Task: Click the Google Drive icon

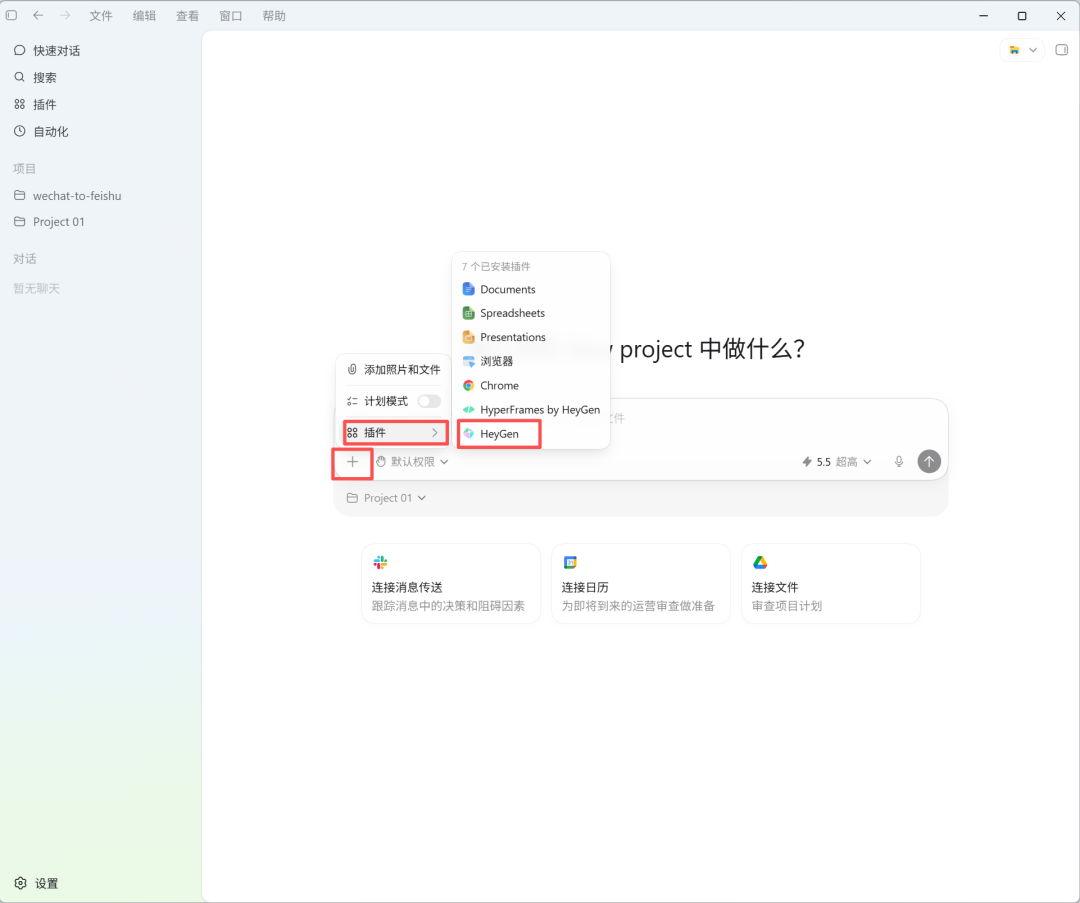Action: coord(760,563)
